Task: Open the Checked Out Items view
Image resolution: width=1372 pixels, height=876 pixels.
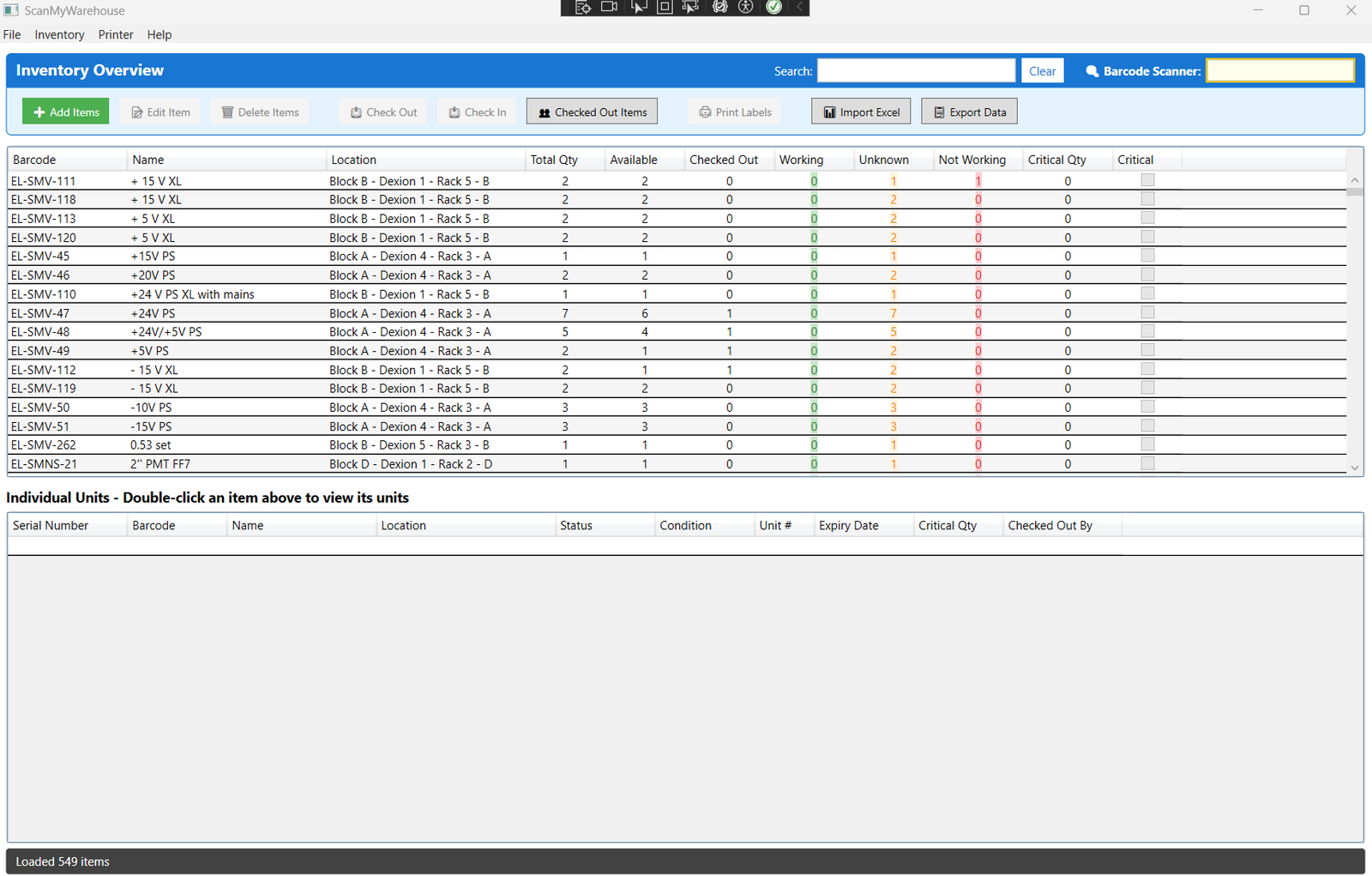Action: click(x=592, y=111)
